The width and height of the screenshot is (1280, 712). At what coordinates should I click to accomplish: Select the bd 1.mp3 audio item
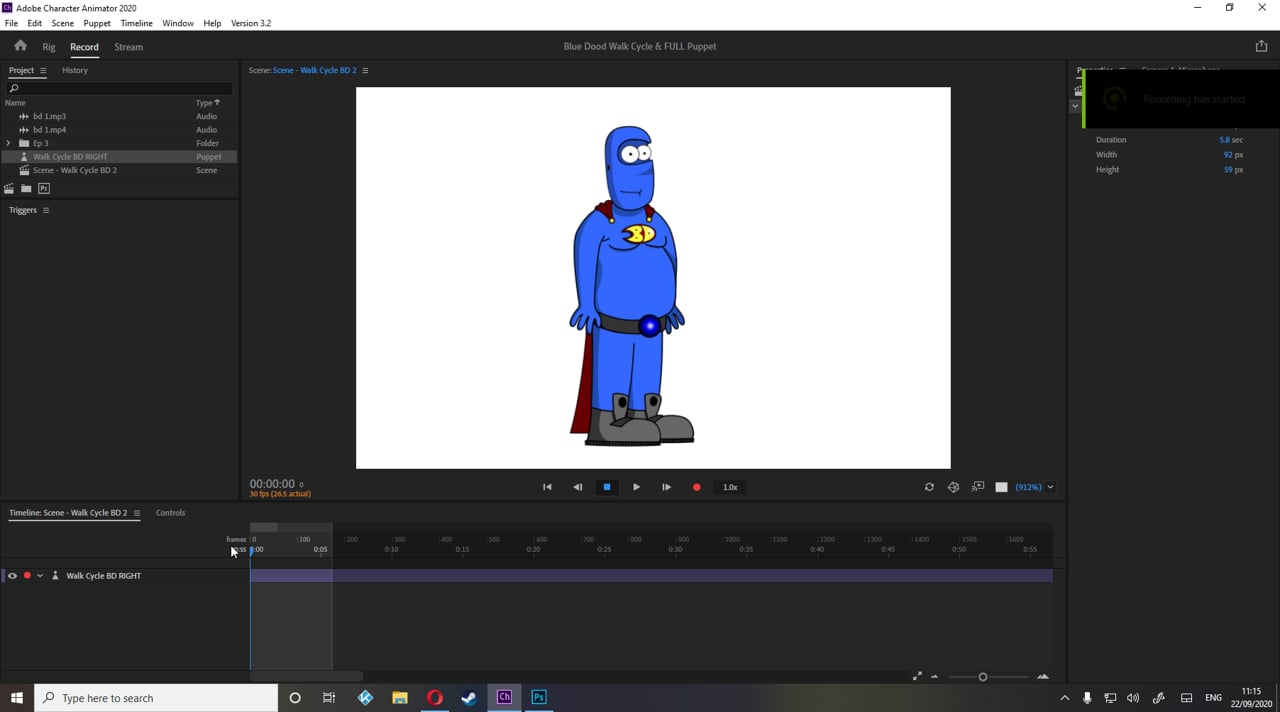click(119, 116)
